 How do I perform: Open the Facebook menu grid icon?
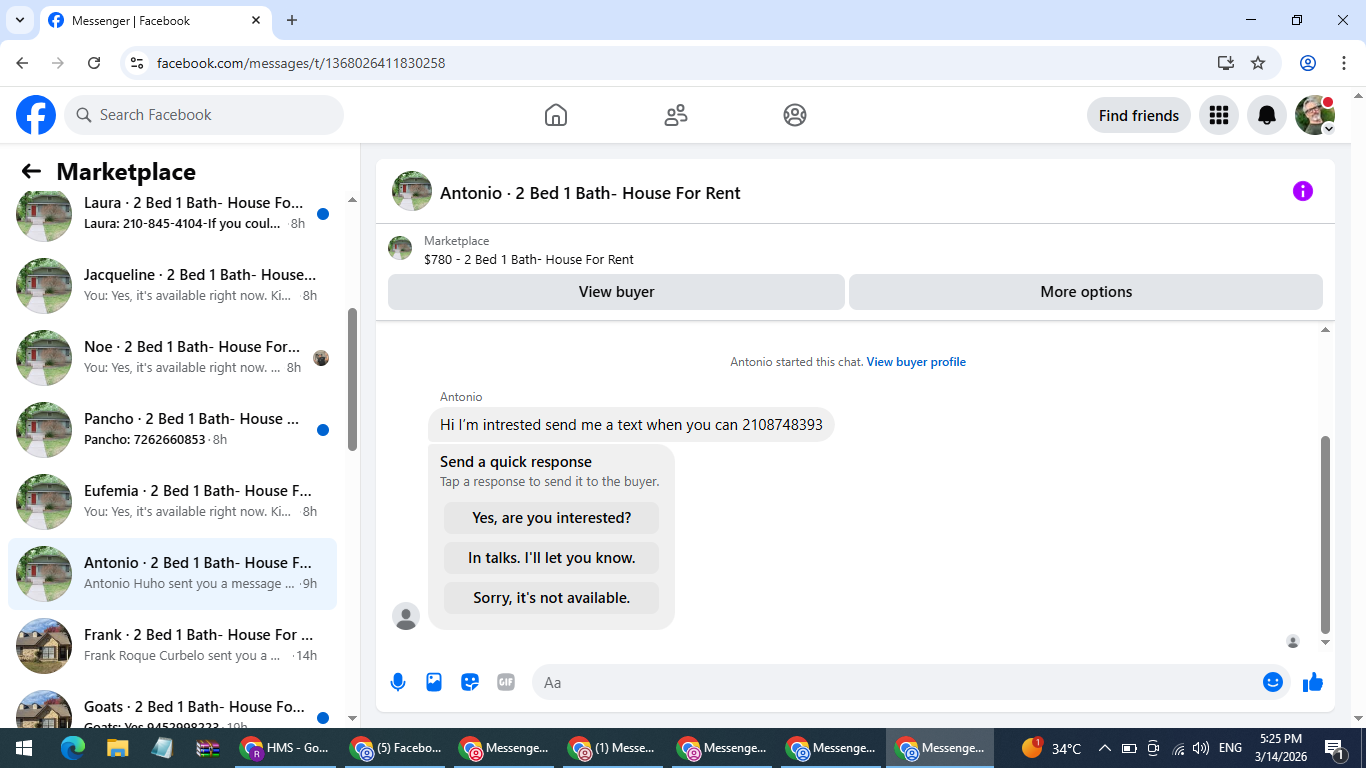click(1218, 115)
